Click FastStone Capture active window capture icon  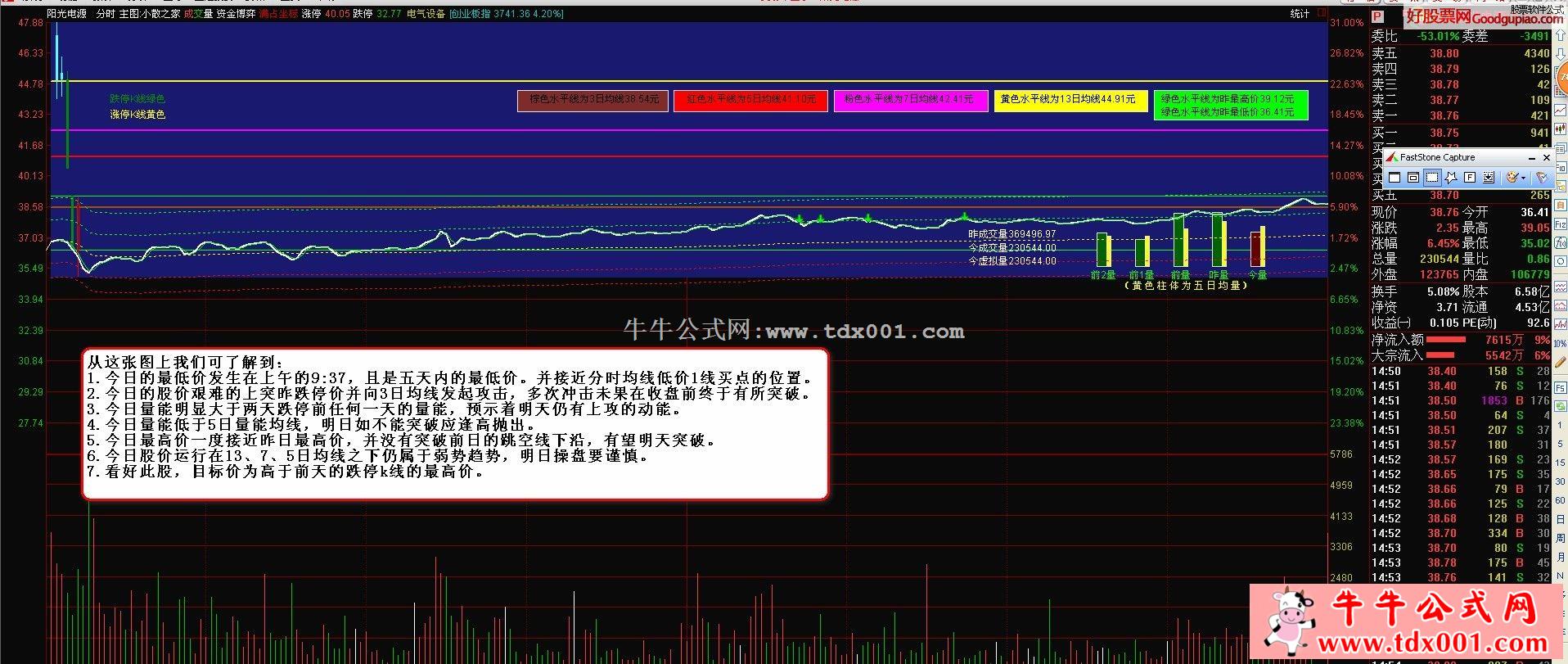click(1395, 177)
